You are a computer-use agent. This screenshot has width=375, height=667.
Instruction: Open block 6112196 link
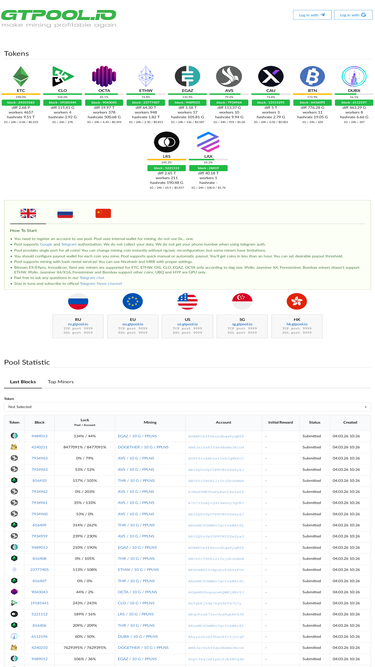40,636
